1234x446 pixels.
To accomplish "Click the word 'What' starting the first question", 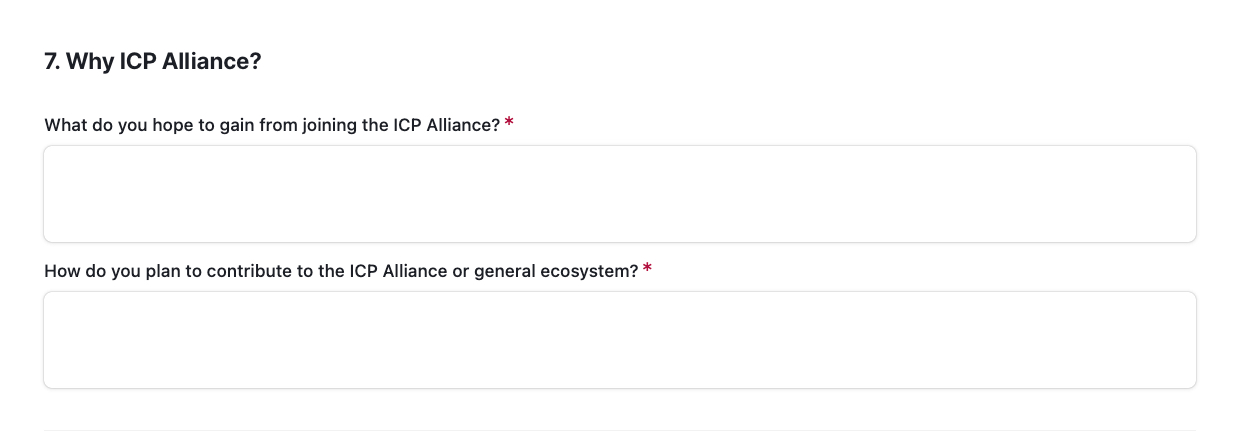I will coord(65,126).
